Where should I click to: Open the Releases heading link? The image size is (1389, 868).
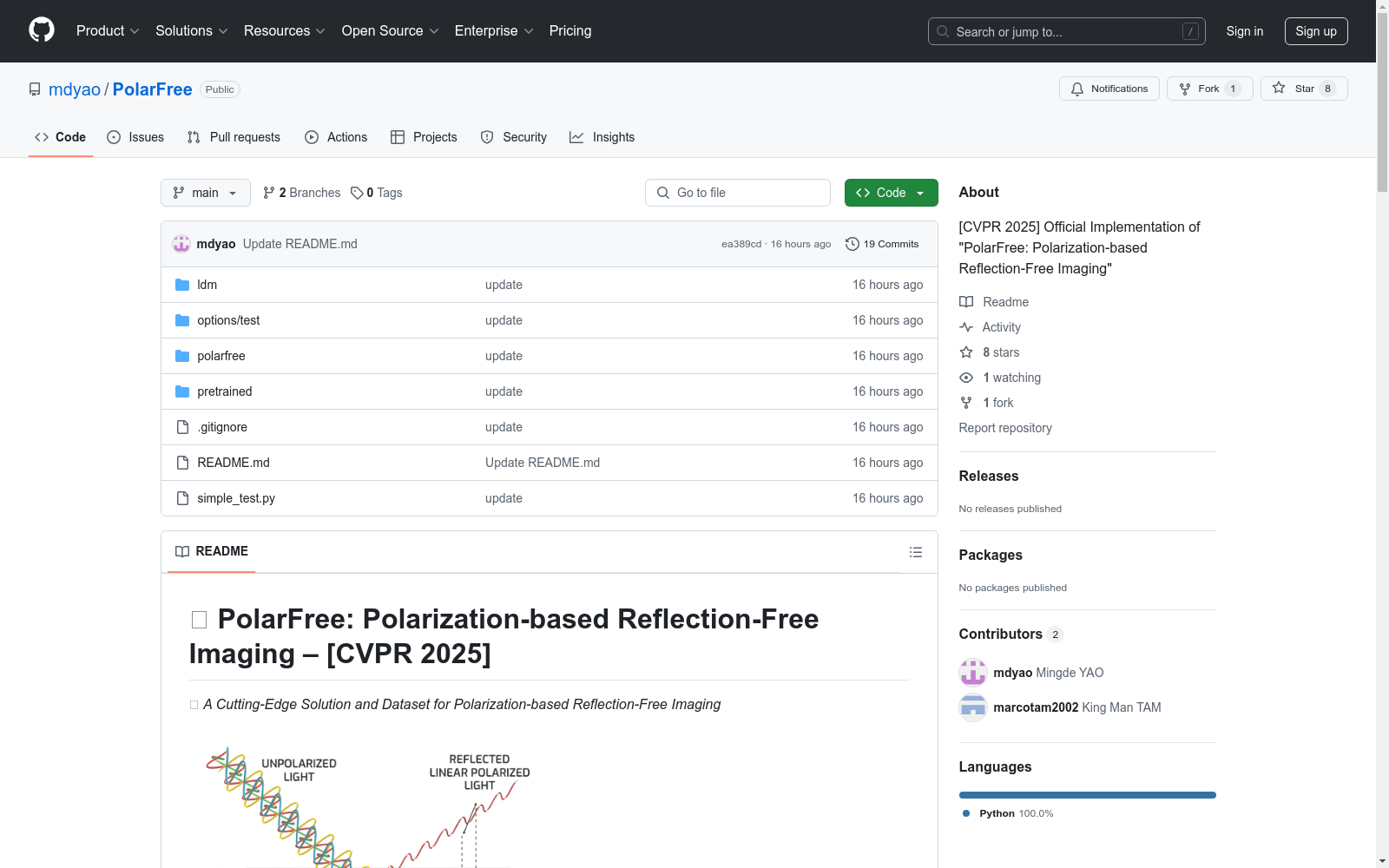pyautogui.click(x=989, y=476)
